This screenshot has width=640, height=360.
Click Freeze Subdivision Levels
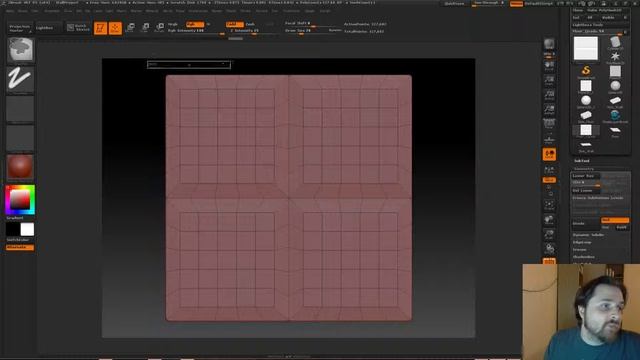click(x=598, y=198)
